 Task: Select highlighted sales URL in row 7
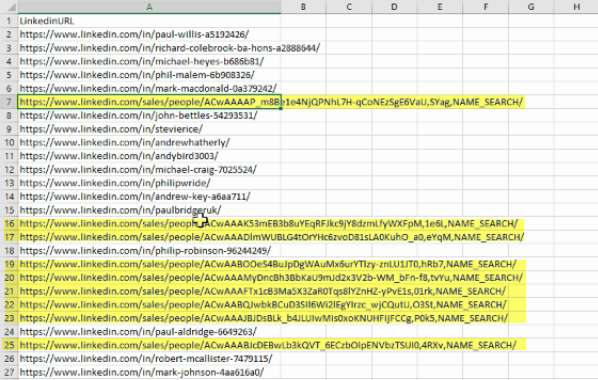[149, 102]
